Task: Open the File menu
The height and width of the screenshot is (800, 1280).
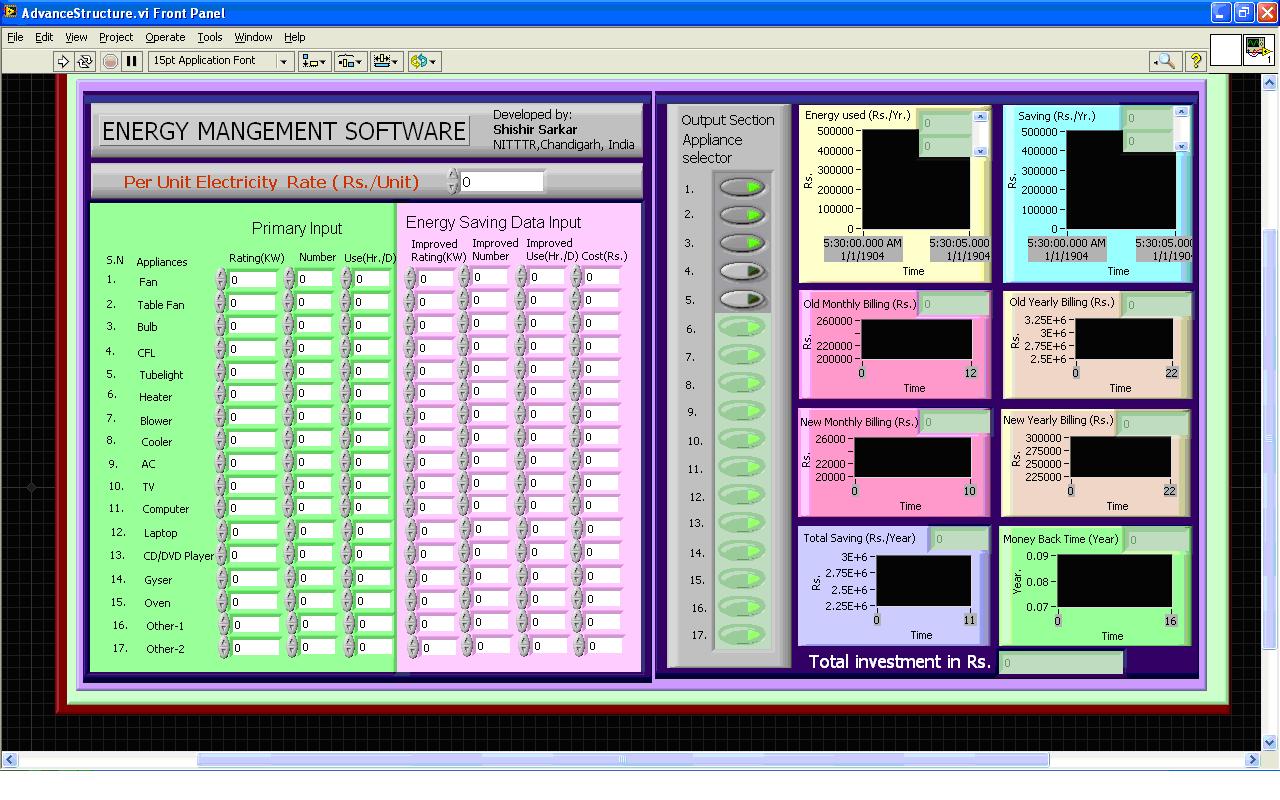Action: coord(15,37)
